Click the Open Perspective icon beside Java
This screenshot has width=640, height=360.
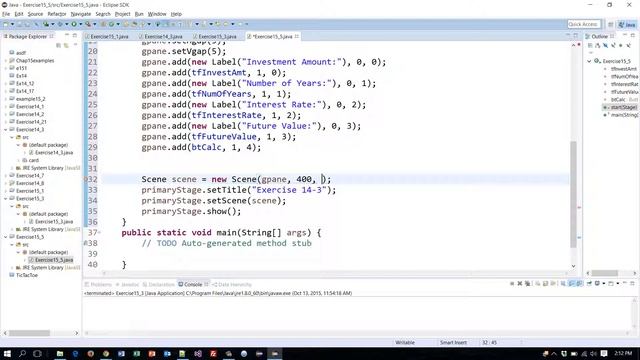(x=611, y=24)
